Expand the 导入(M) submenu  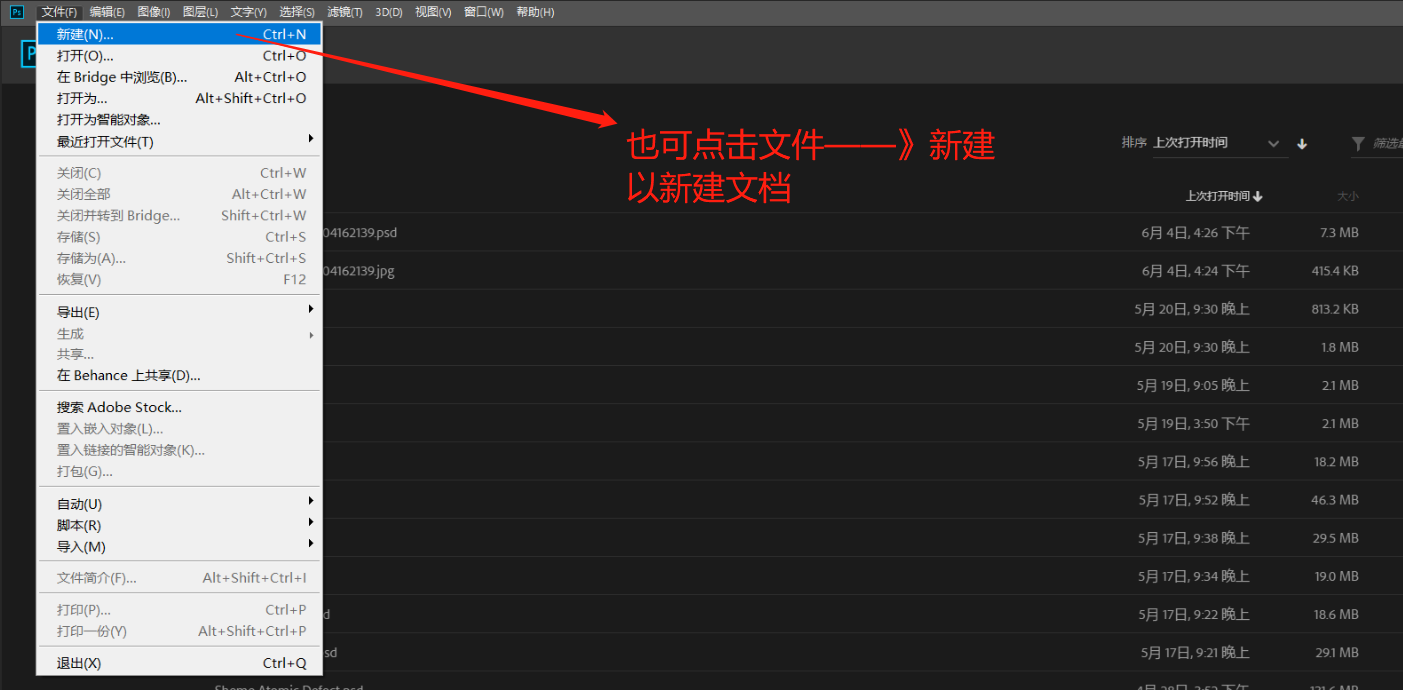pyautogui.click(x=179, y=546)
